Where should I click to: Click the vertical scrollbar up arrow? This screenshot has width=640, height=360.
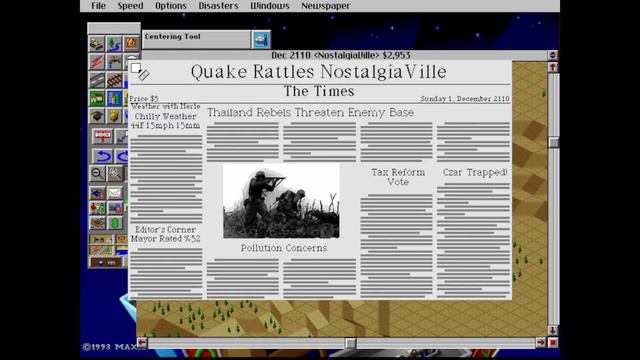tap(553, 67)
